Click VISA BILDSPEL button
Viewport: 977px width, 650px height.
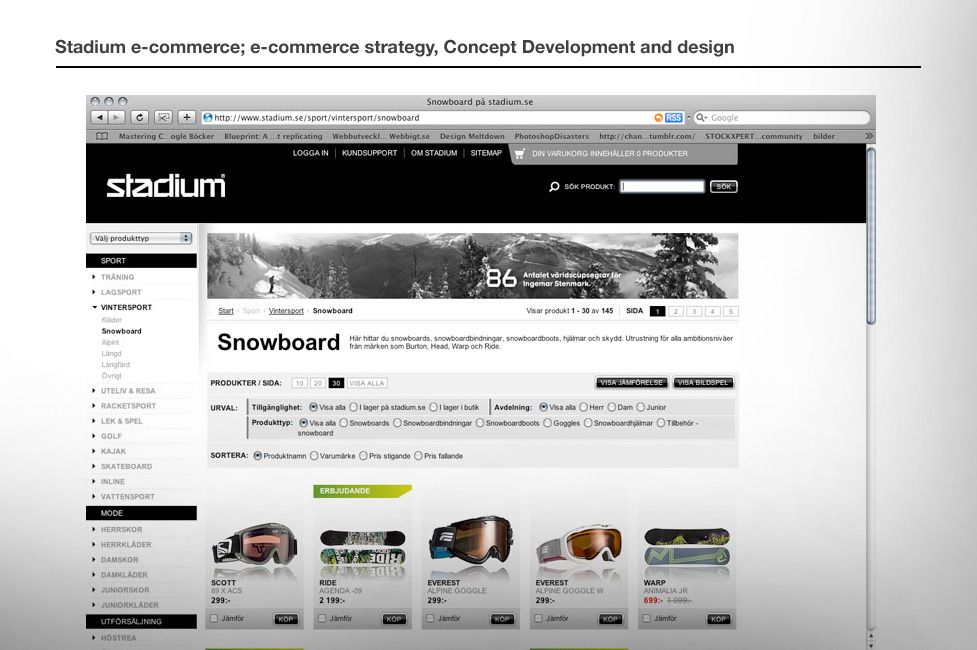coord(703,383)
